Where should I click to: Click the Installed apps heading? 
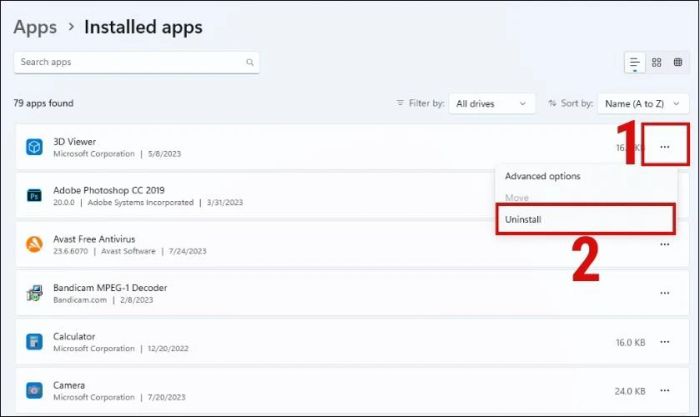143,27
